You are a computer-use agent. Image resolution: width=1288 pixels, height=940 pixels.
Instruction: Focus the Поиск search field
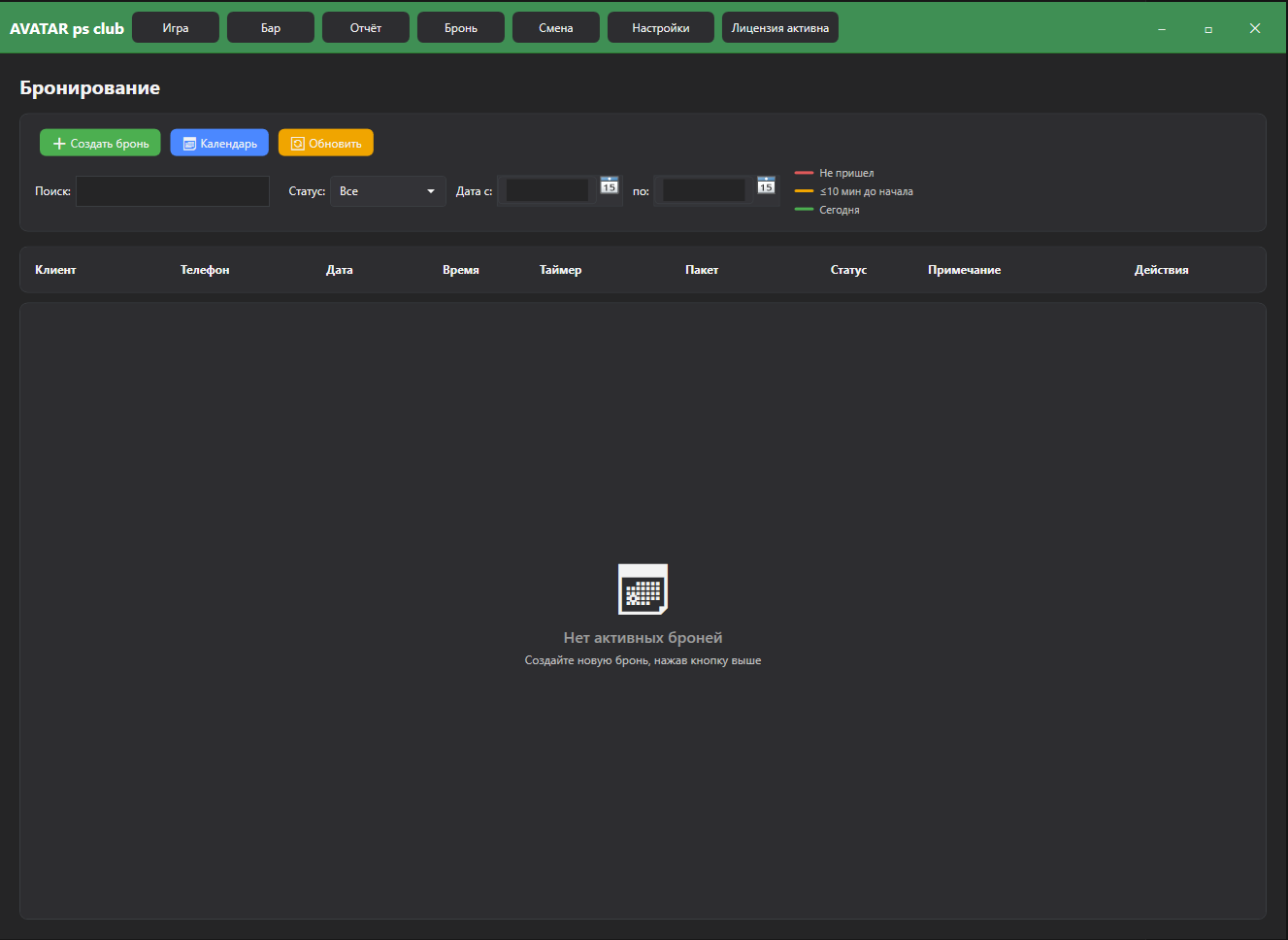(173, 191)
